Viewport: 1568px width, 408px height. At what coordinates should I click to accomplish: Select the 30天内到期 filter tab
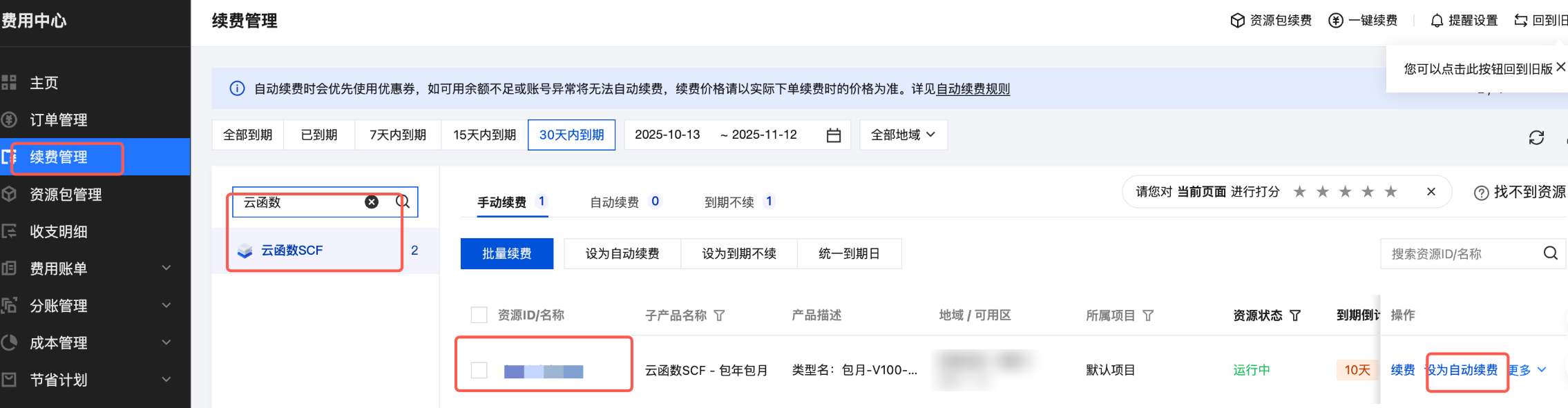tap(572, 135)
